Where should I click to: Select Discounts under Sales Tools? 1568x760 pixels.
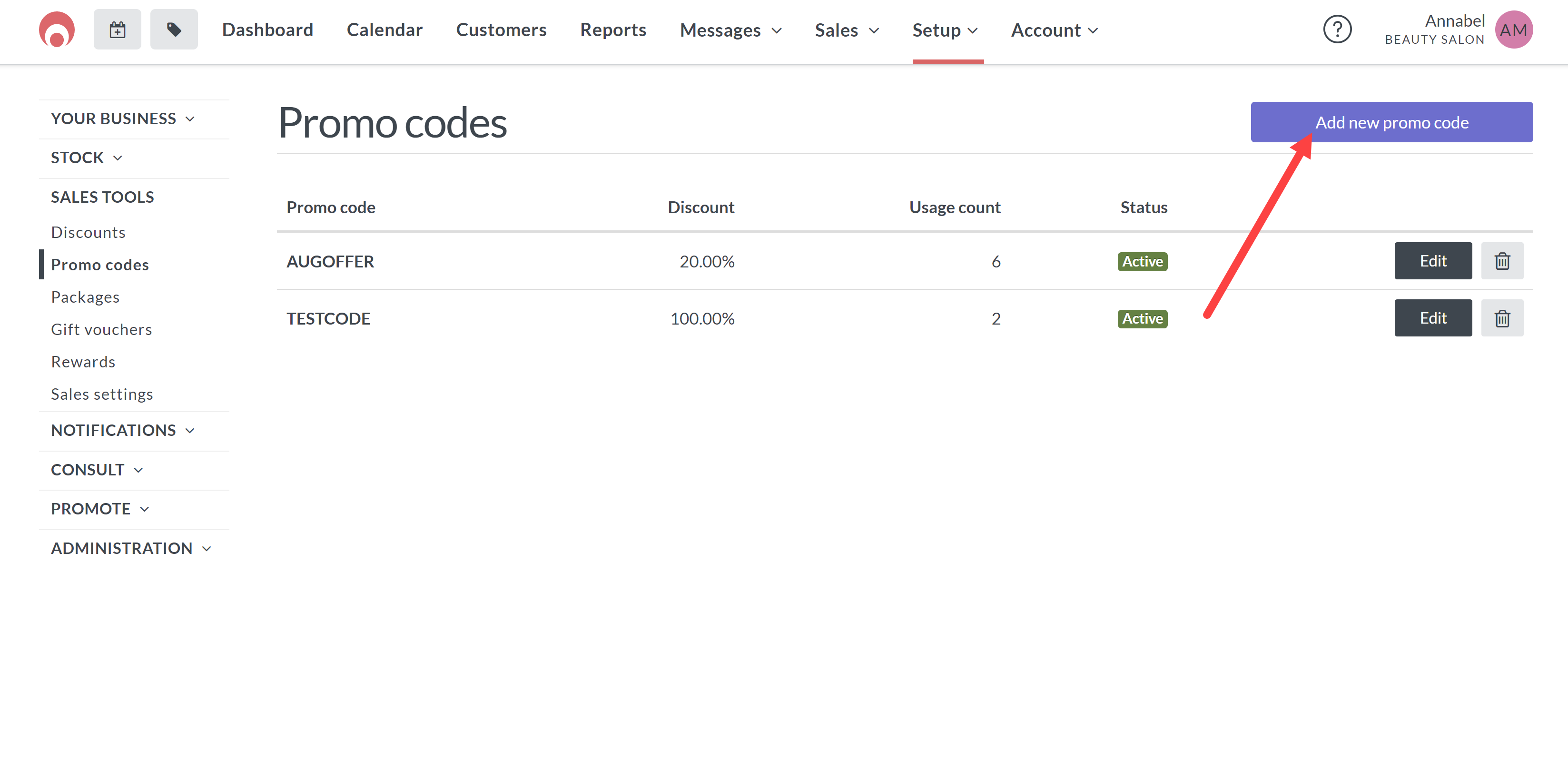coord(88,231)
